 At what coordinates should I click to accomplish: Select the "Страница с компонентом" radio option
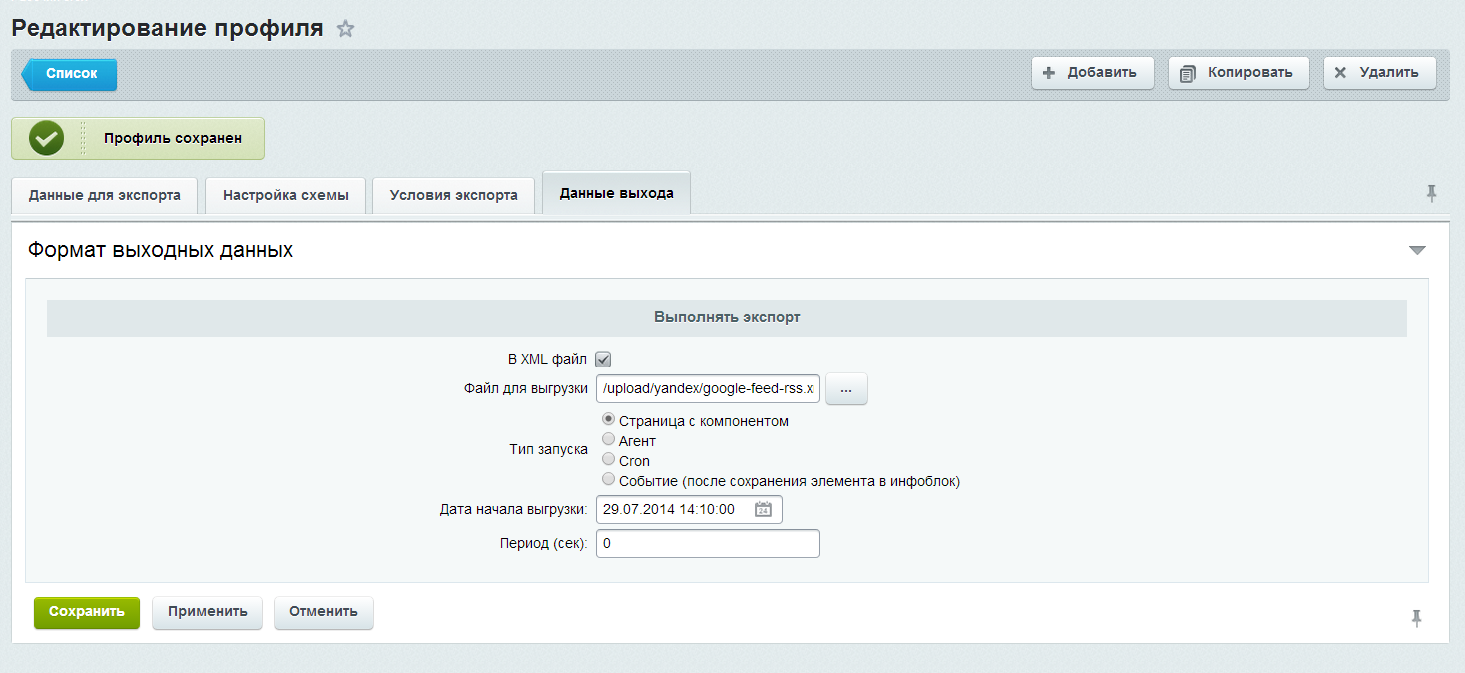608,420
